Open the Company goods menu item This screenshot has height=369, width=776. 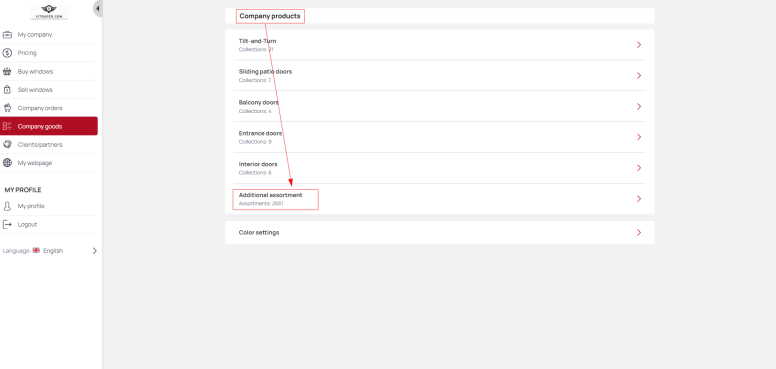pos(49,126)
